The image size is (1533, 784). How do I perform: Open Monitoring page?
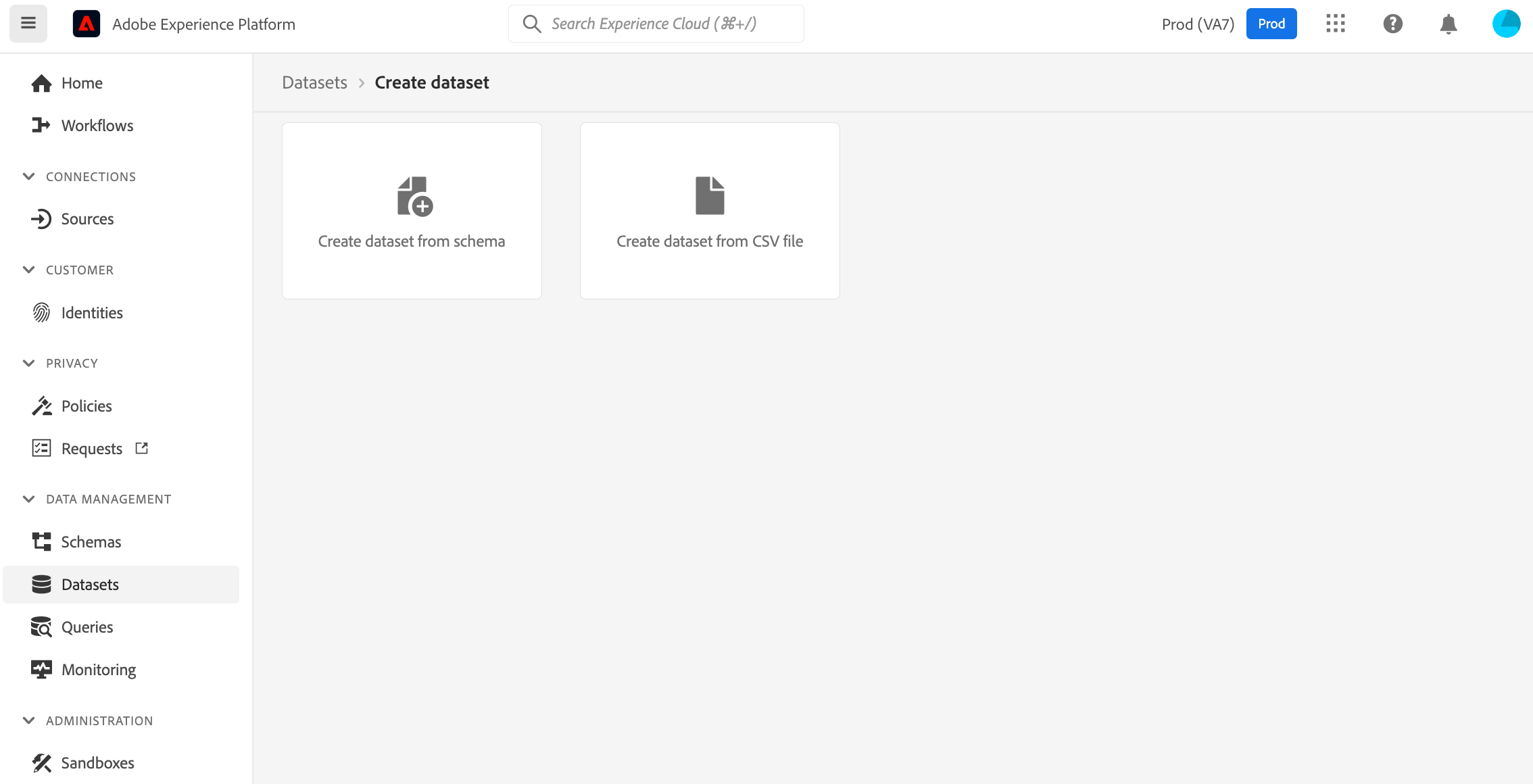99,670
